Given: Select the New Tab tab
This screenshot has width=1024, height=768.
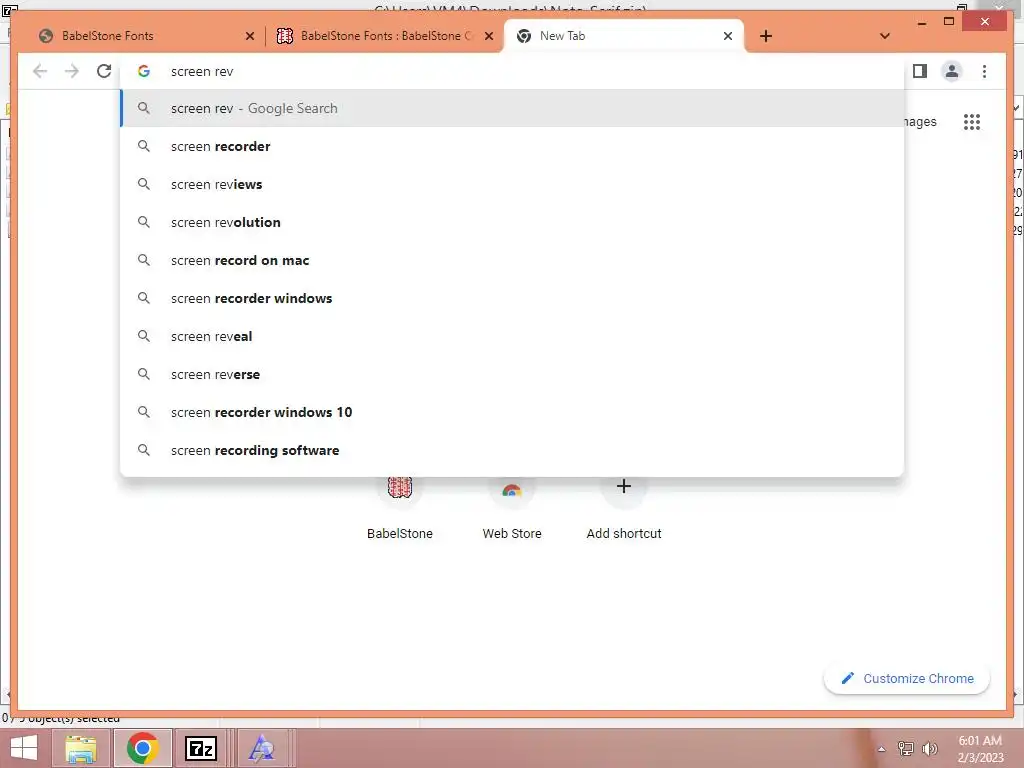Looking at the screenshot, I should pos(624,36).
